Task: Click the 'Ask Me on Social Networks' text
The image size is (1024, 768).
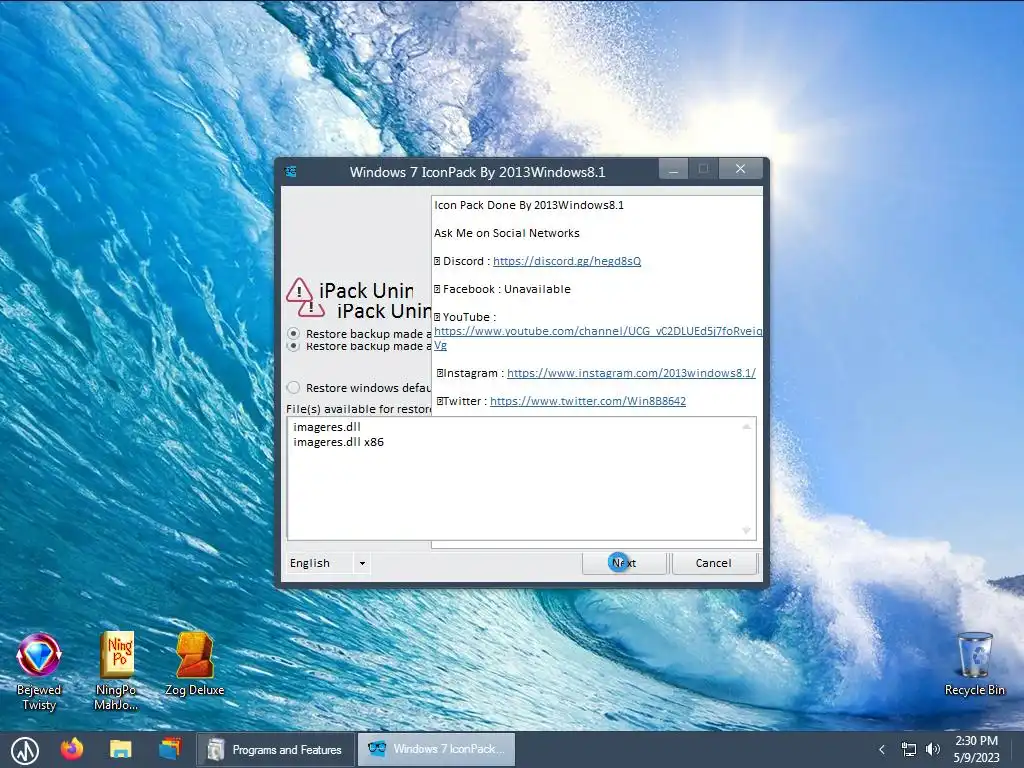Action: (507, 233)
